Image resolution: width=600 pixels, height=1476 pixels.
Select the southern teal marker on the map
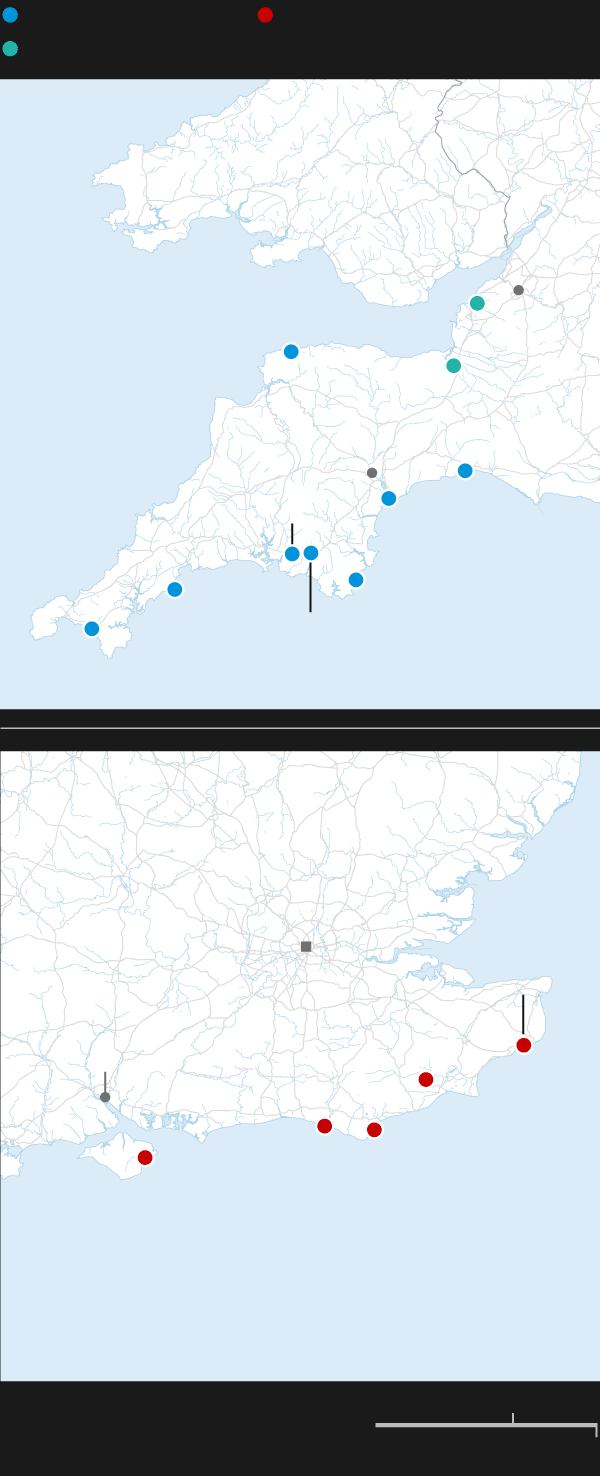coord(454,366)
